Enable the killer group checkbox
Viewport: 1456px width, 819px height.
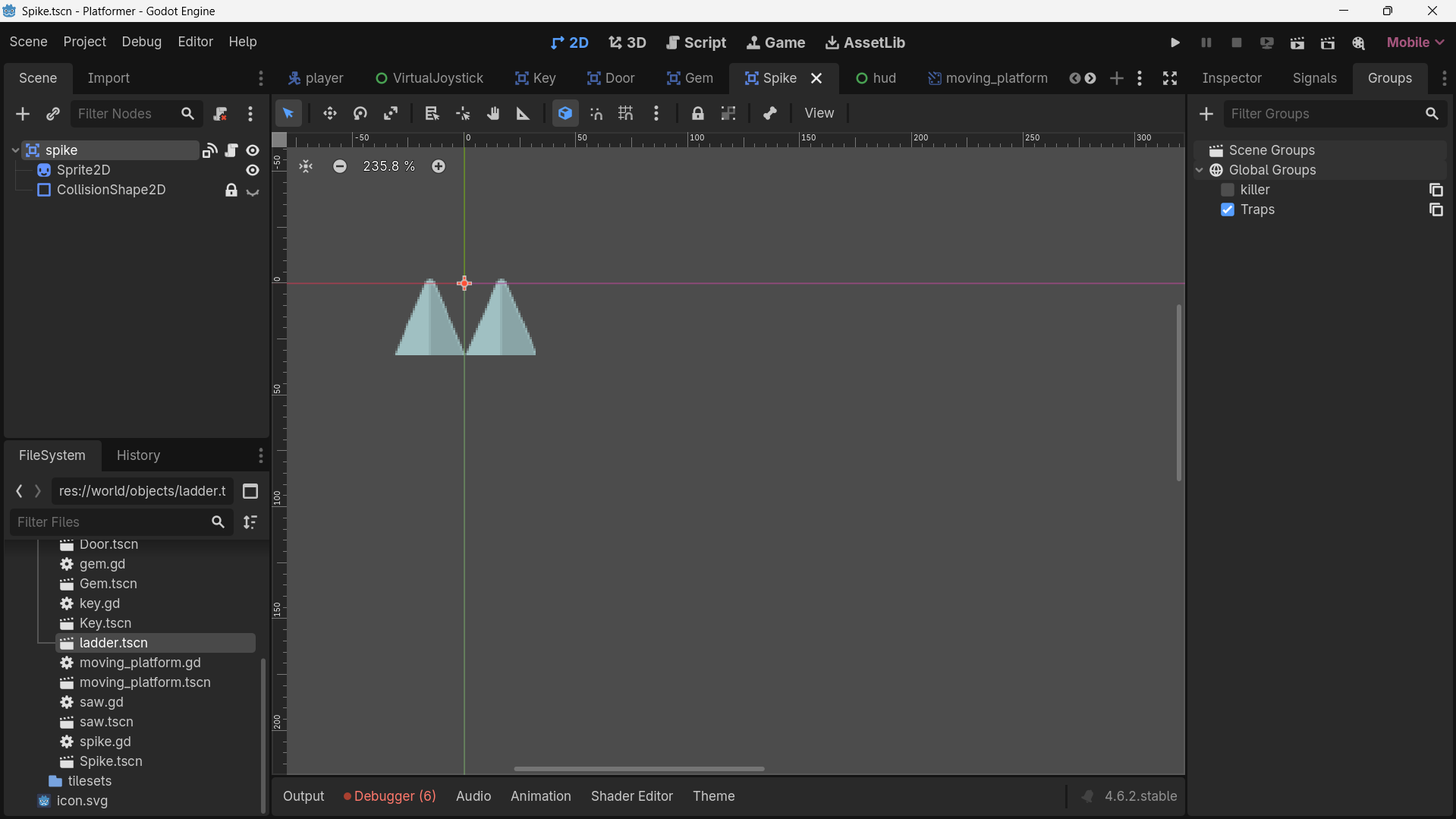click(1228, 190)
